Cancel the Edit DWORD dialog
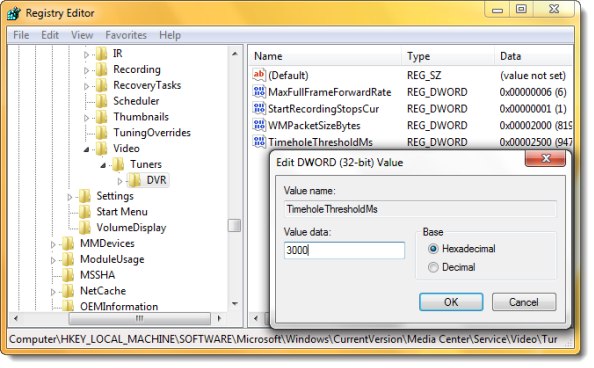The height and width of the screenshot is (368, 594). coord(524,302)
